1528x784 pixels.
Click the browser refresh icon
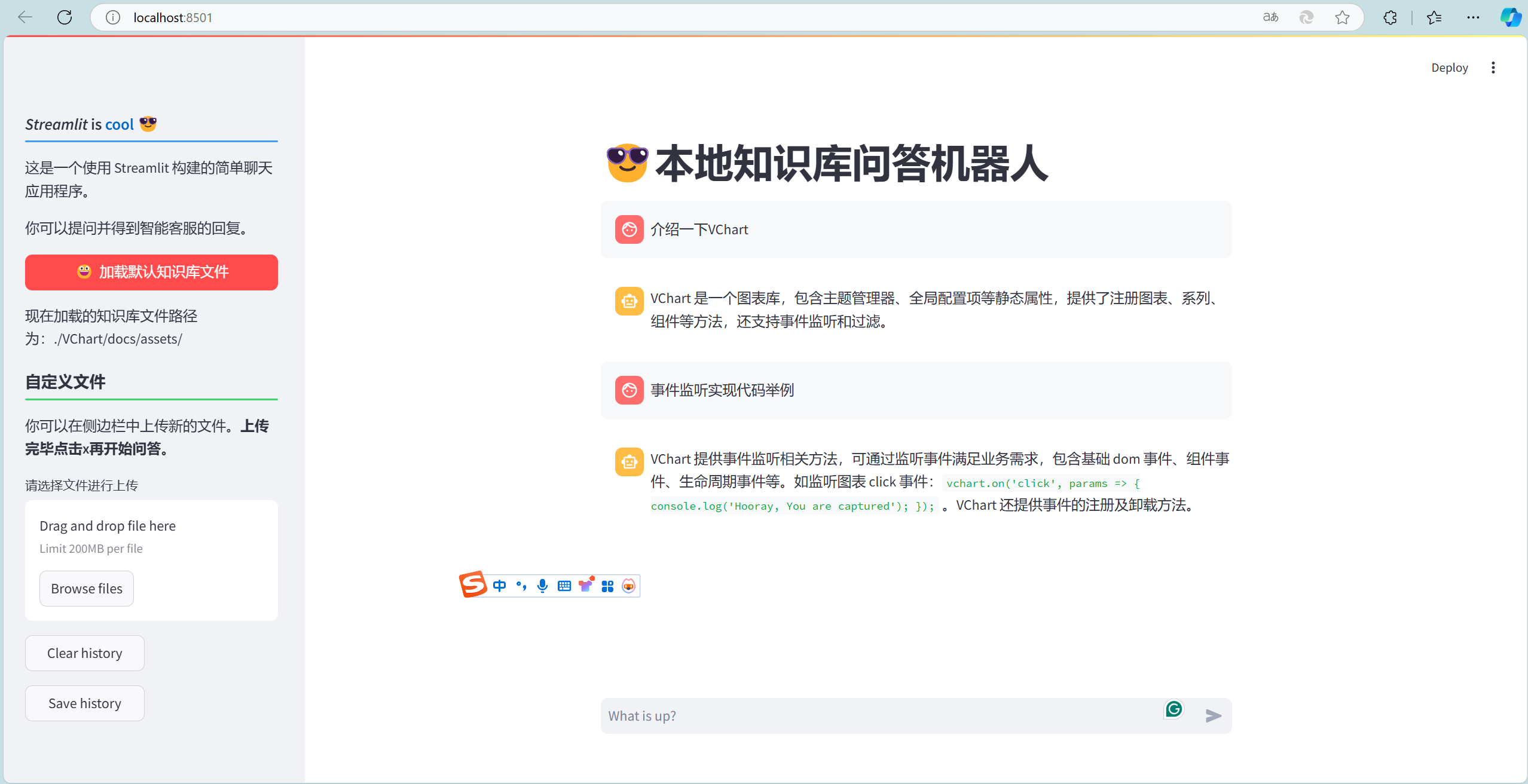tap(65, 17)
